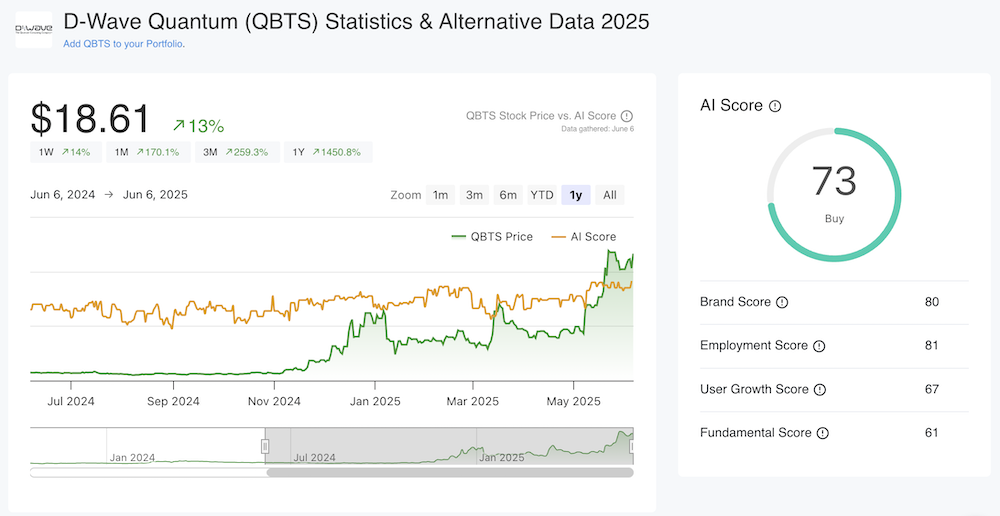This screenshot has width=1000, height=516.
Task: Click the 1M 170.1% performance chip
Action: (148, 152)
